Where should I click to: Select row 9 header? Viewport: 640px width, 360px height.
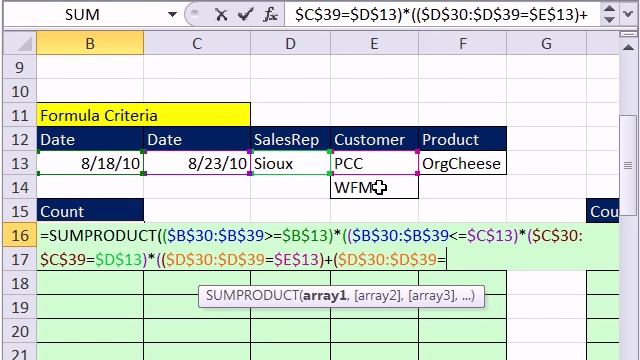click(x=20, y=67)
